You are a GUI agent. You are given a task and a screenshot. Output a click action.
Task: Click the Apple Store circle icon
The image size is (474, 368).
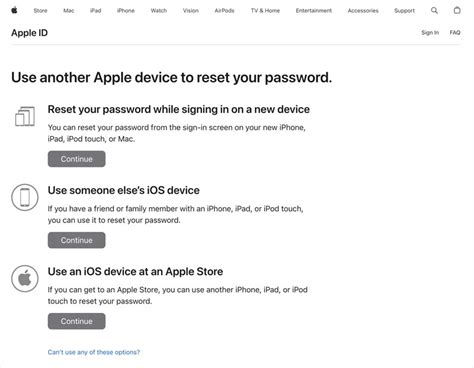25,278
